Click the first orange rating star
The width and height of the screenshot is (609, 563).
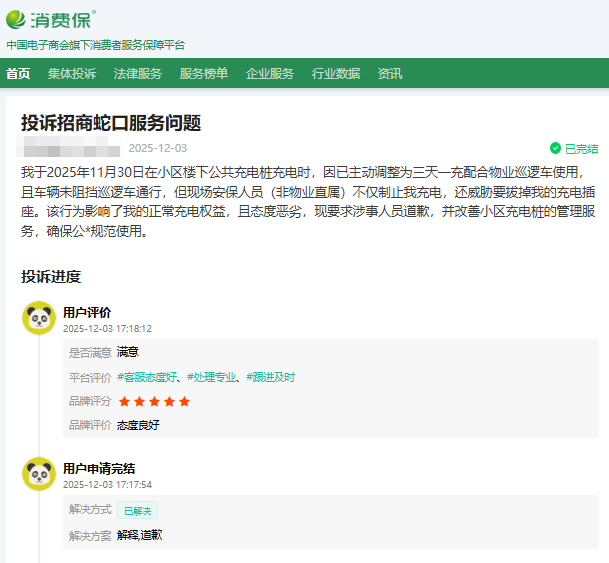pyautogui.click(x=124, y=401)
